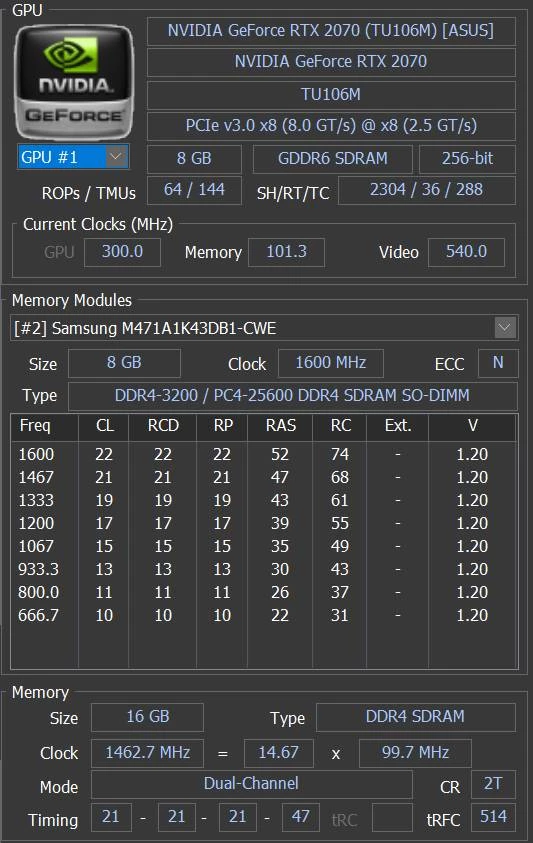Click the V column header

pyautogui.click(x=472, y=426)
